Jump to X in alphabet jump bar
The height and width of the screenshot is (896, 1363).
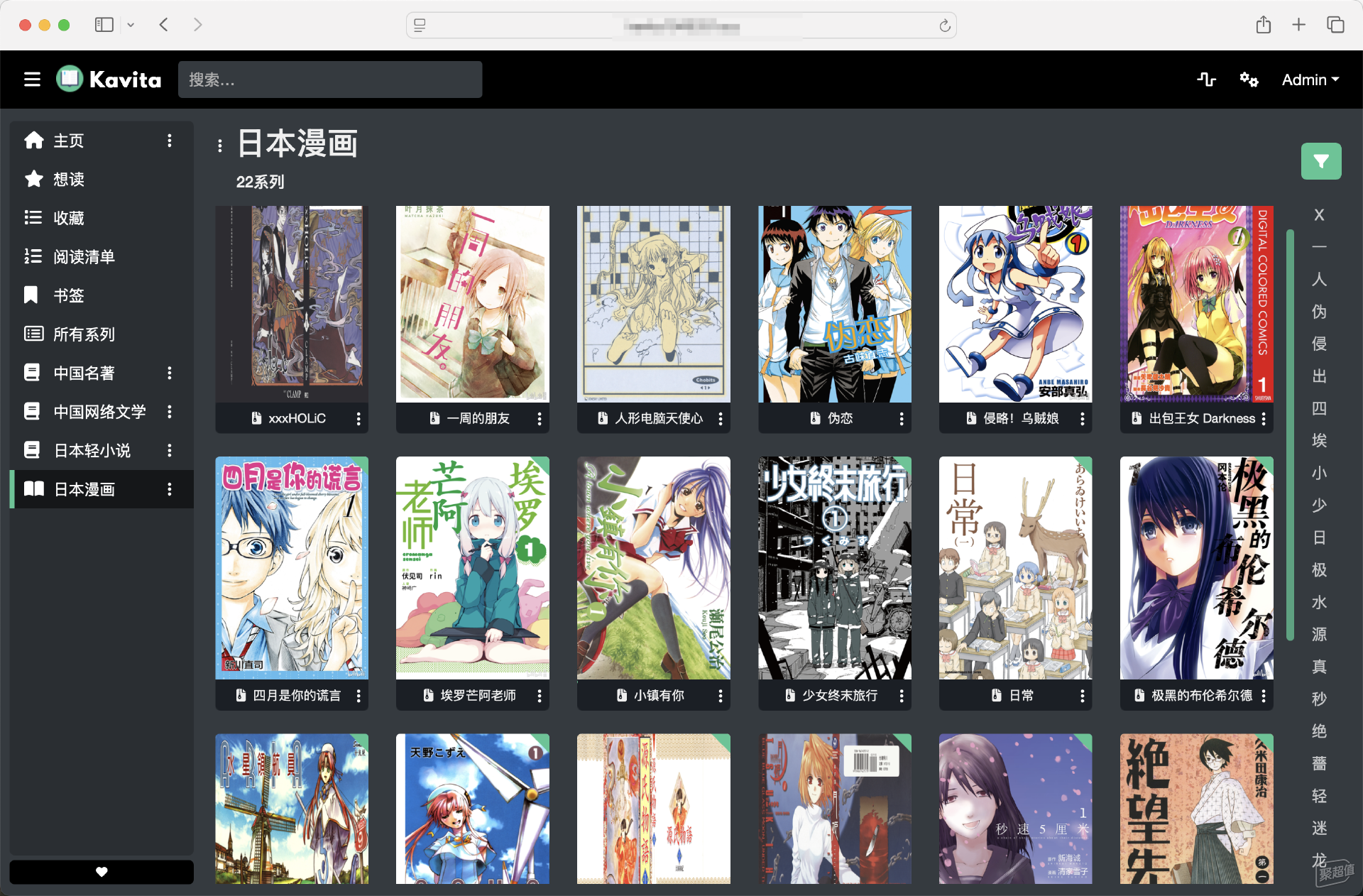[1319, 215]
